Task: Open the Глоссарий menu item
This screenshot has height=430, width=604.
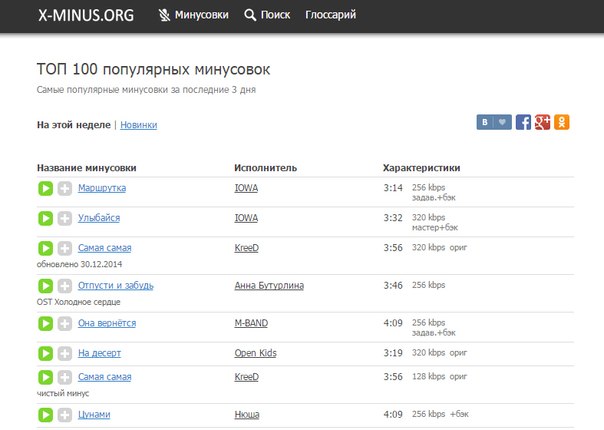Action: coord(331,15)
